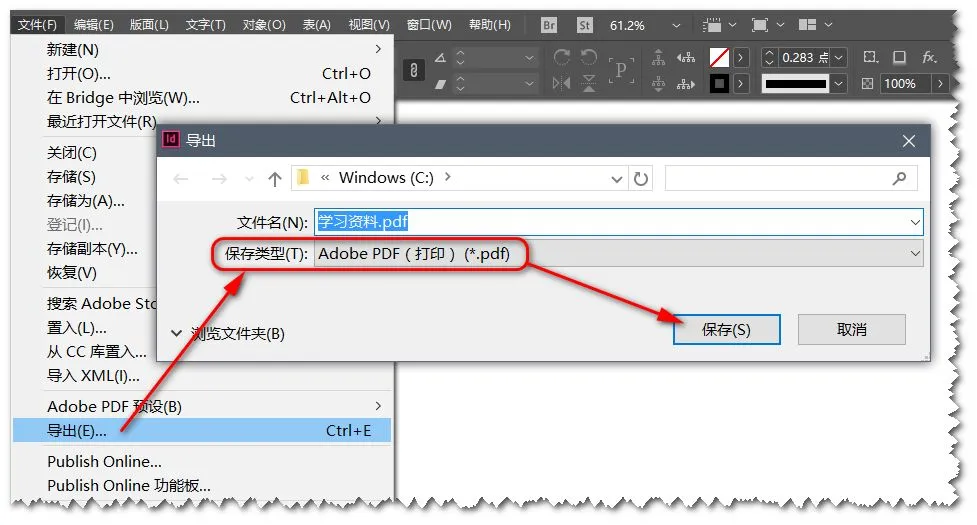Open the 表(A) menu
Screen dimensions: 977x525
317,25
